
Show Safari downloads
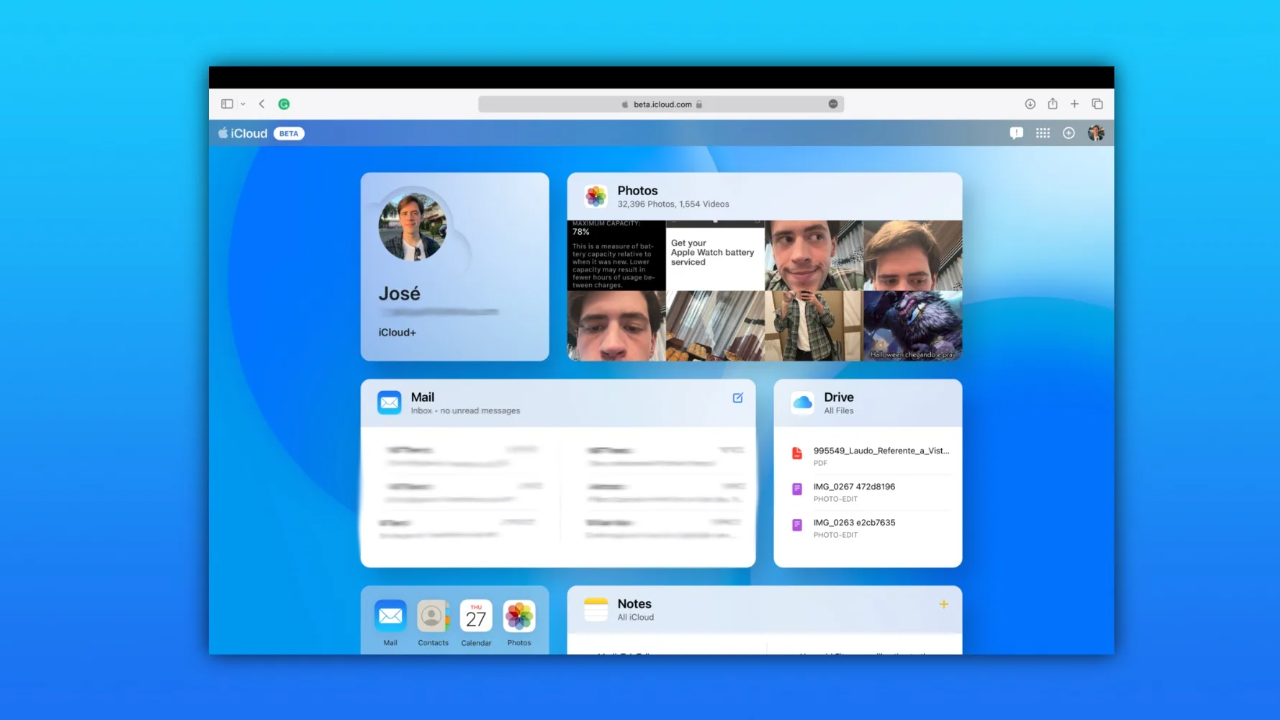pyautogui.click(x=1030, y=104)
